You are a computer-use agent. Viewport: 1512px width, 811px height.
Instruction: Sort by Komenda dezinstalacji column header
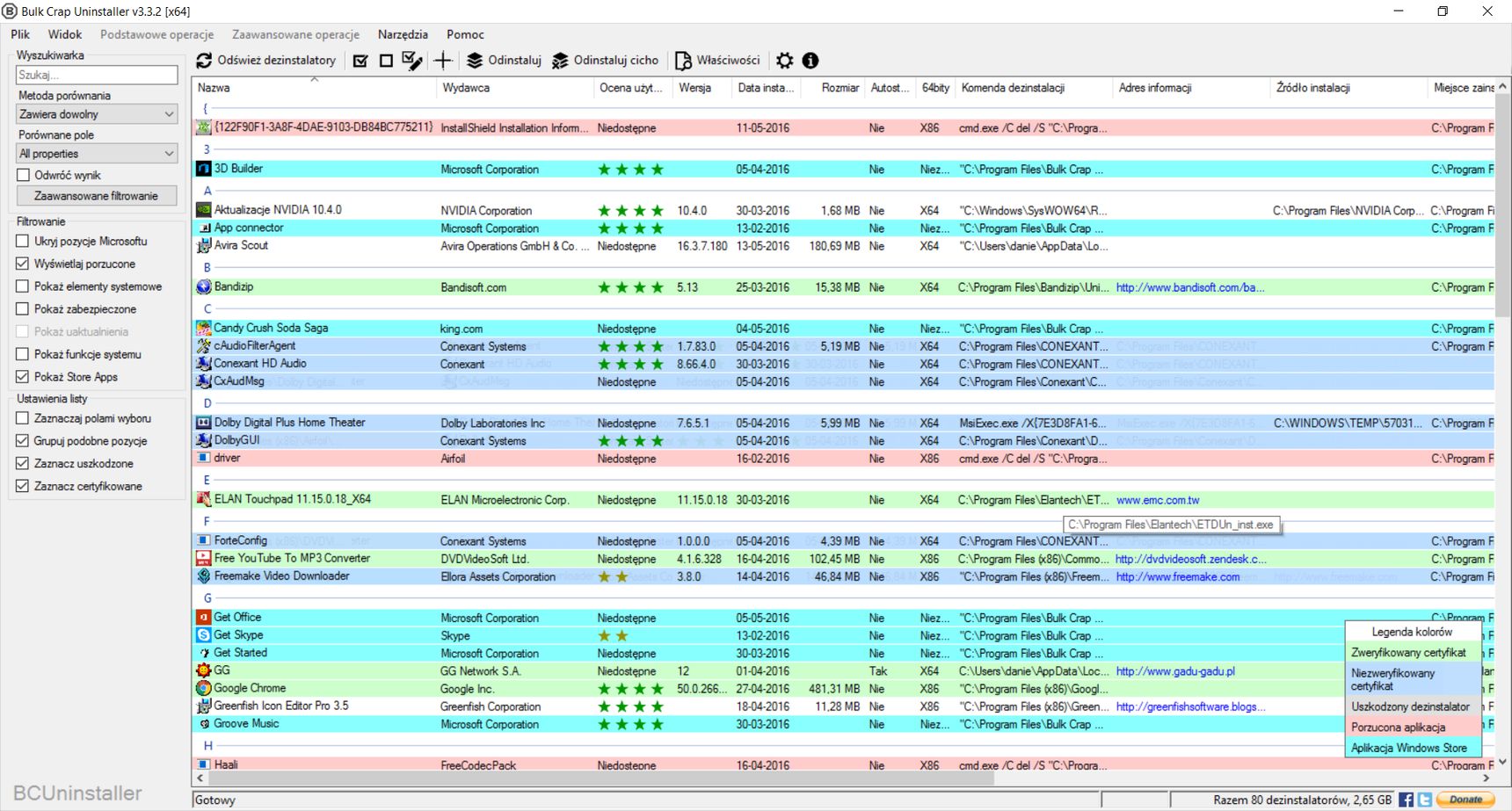pyautogui.click(x=1034, y=88)
